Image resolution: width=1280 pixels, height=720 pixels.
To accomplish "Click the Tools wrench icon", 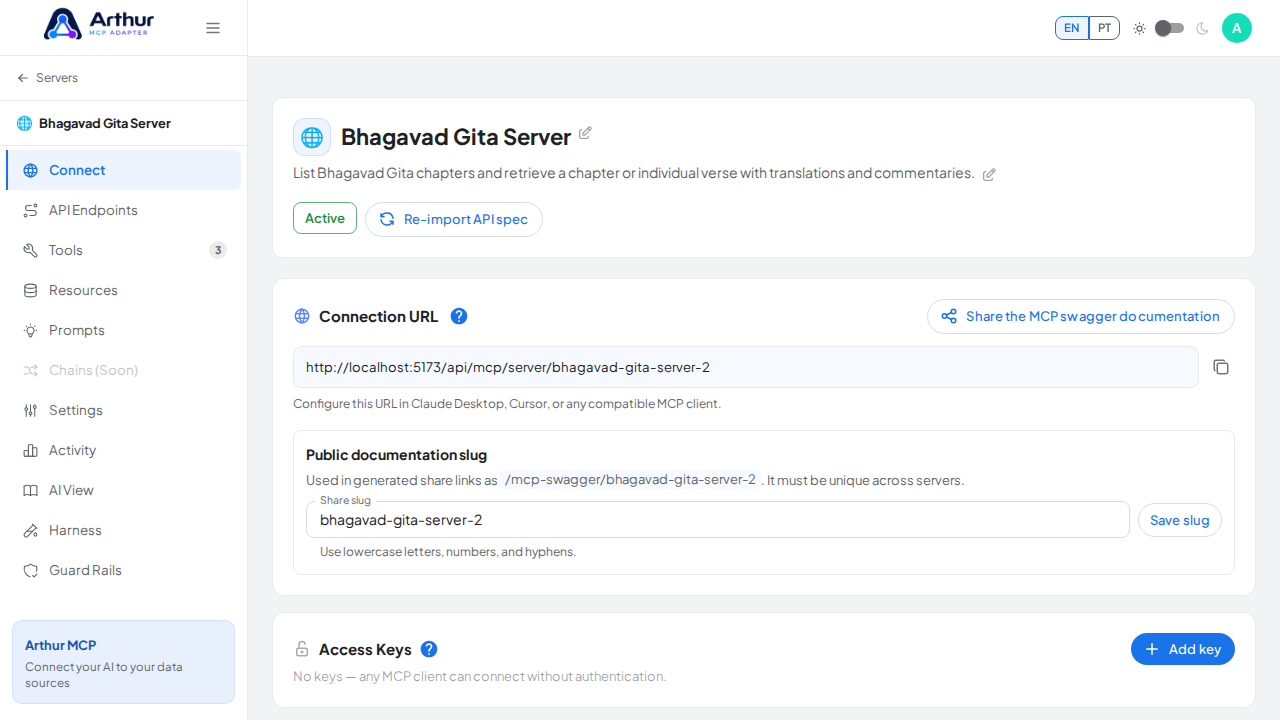I will (x=31, y=250).
